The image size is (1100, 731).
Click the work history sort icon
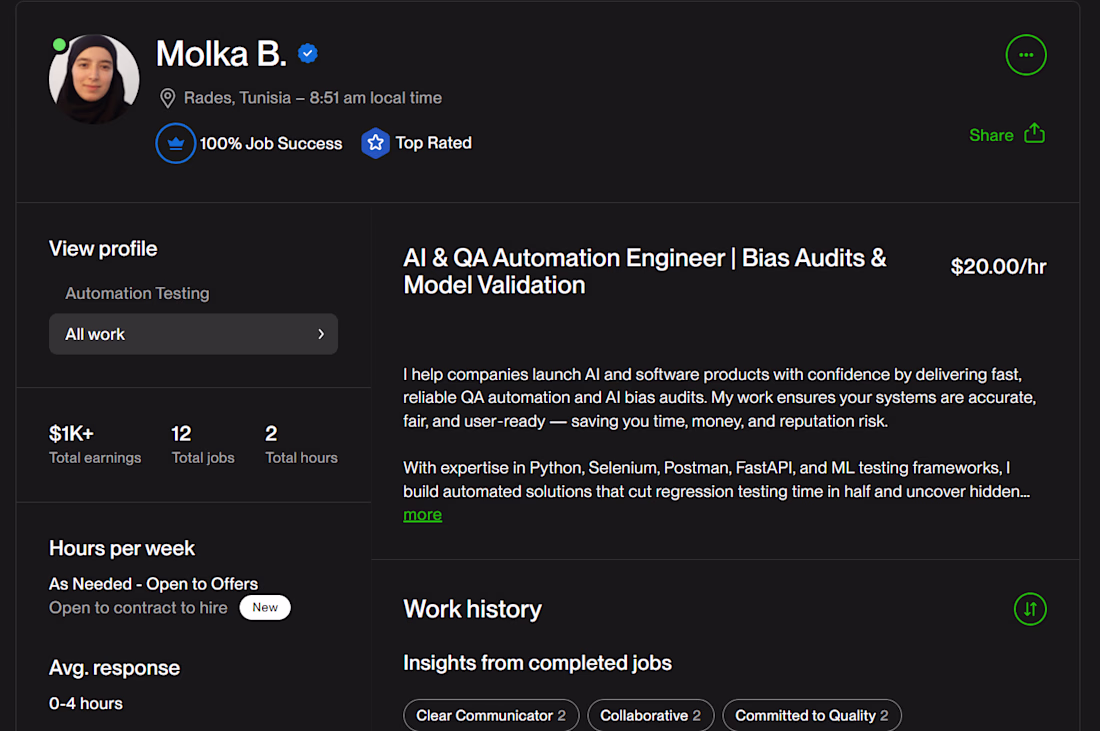[1030, 608]
